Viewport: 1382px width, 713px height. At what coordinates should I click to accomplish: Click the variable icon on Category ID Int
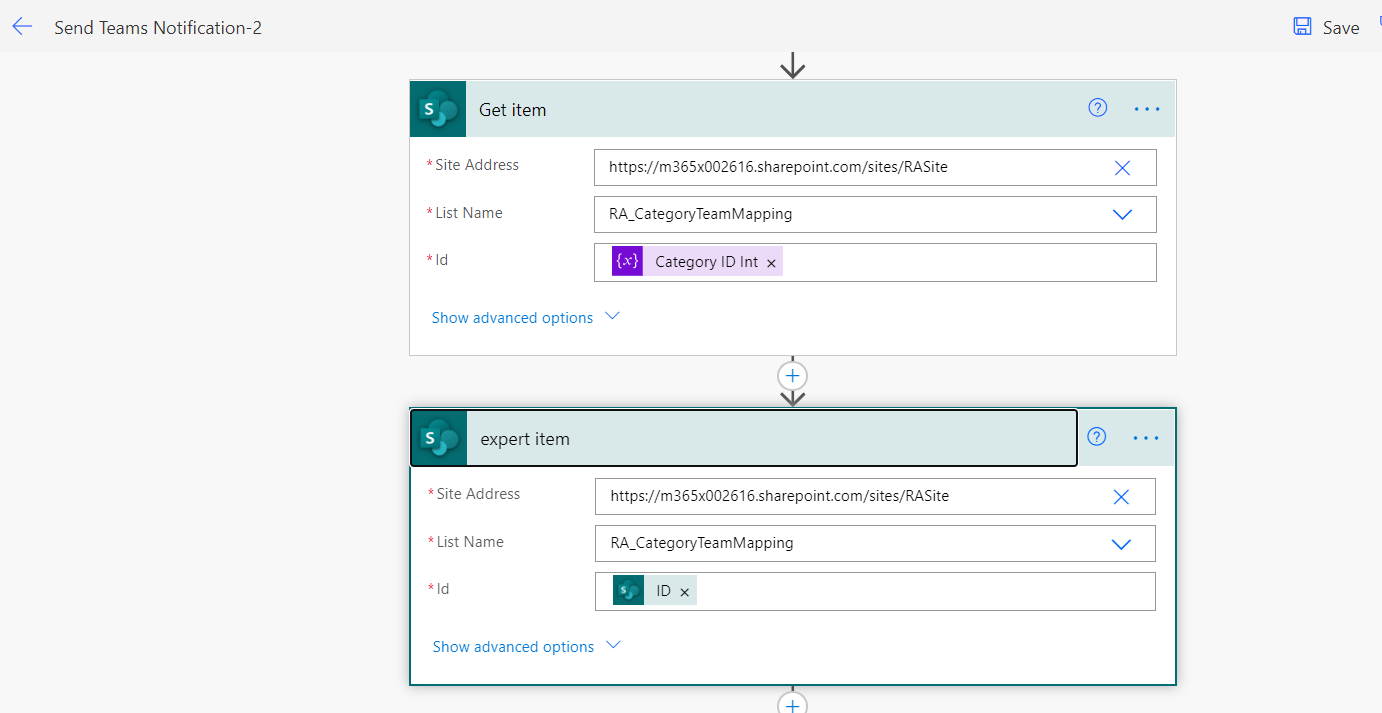click(x=627, y=262)
